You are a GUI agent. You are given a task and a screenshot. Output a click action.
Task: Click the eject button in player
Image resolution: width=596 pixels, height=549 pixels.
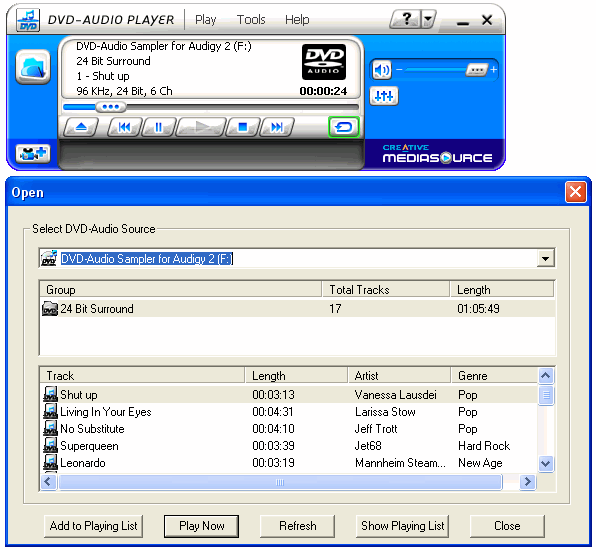[81, 127]
